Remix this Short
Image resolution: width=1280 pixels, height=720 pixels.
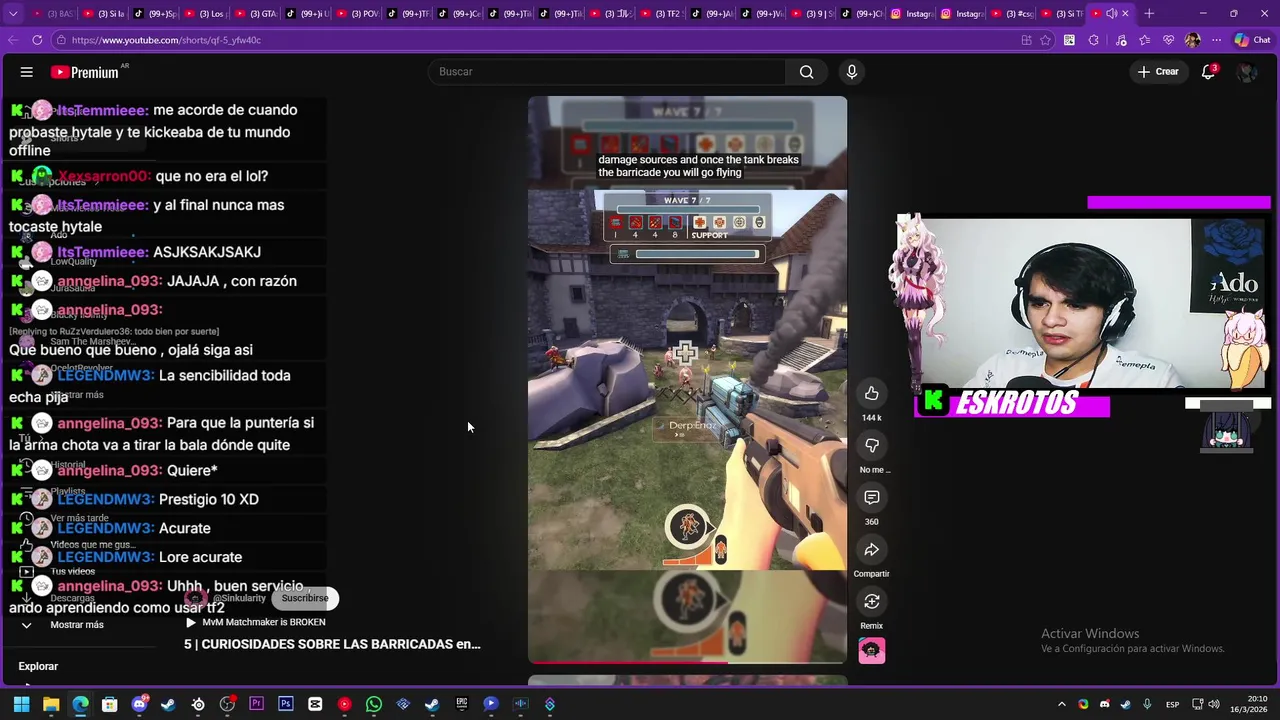(x=872, y=602)
